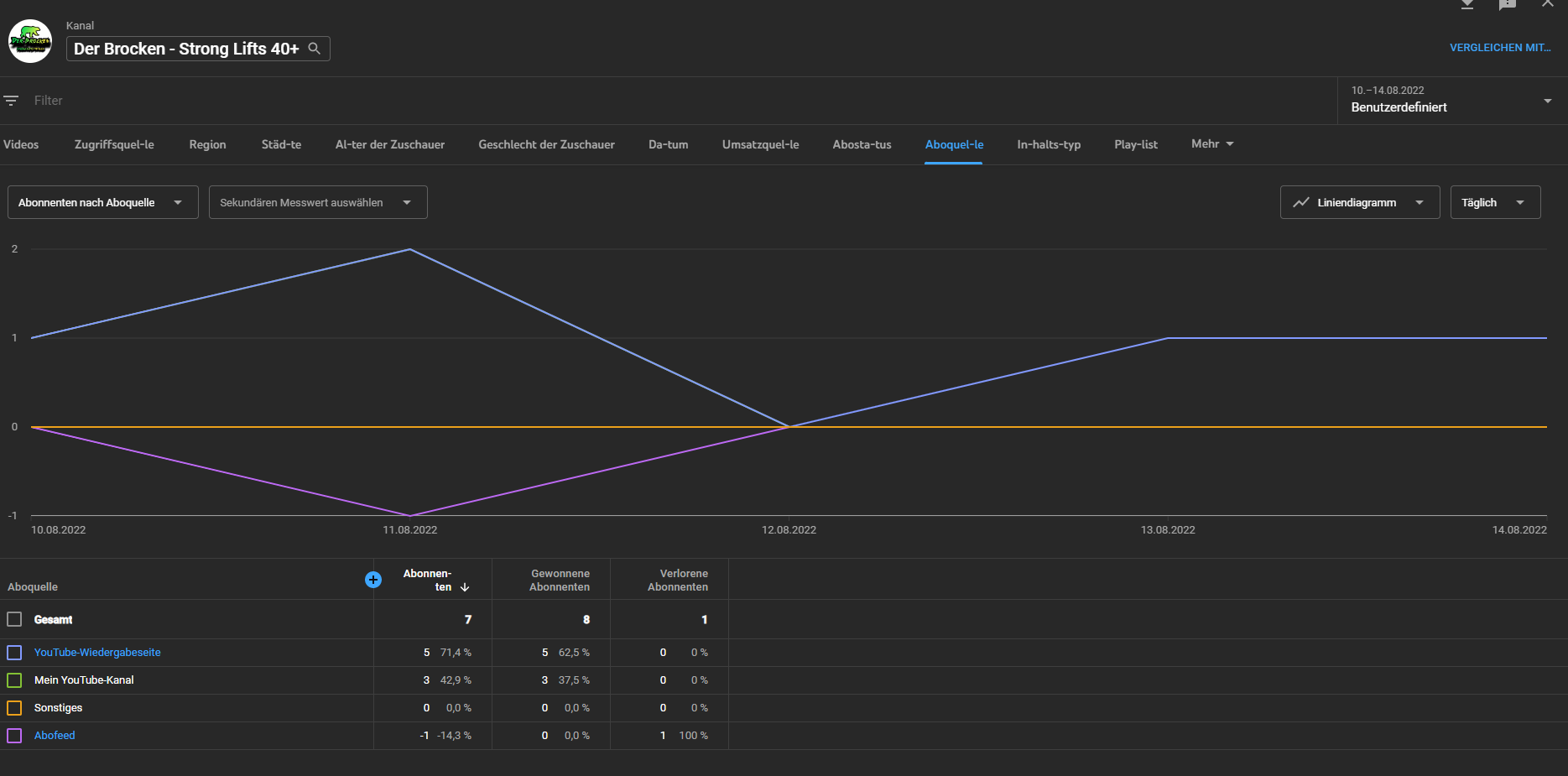This screenshot has height=776, width=1568.
Task: Toggle the Mein YouTube-Kanal checkbox
Action: point(14,680)
